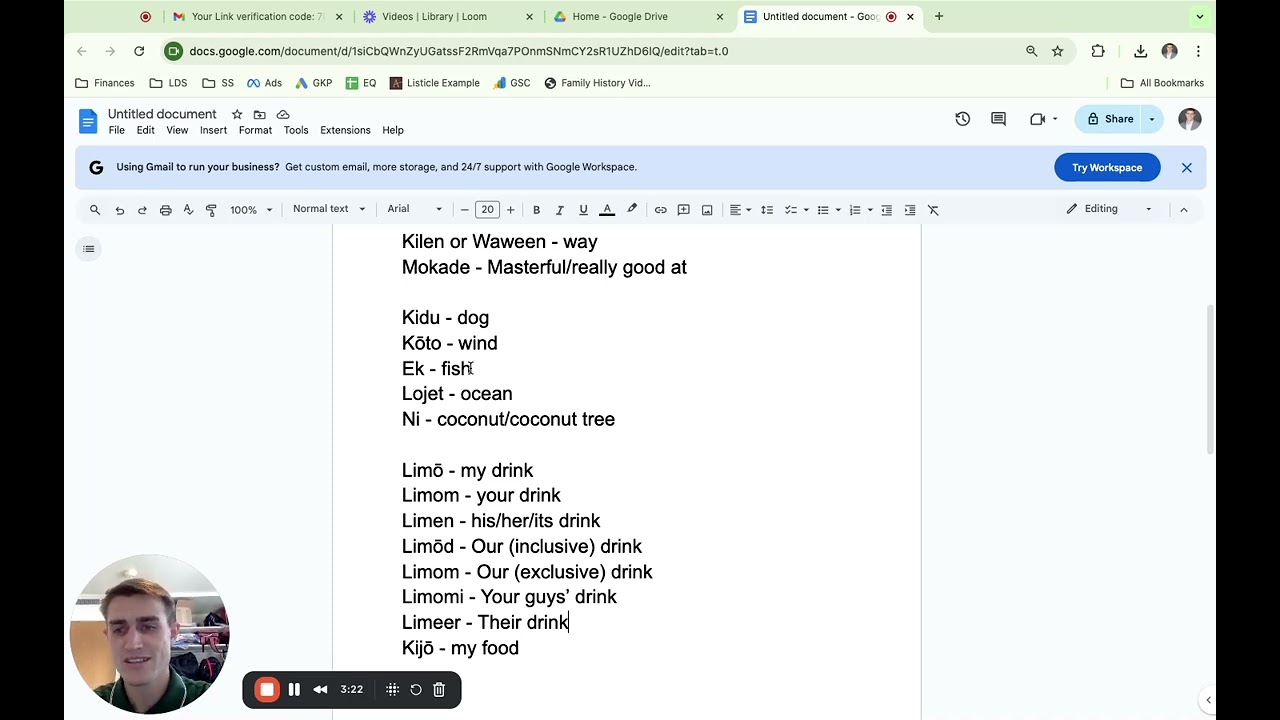
Task: Open the All Bookmarks folder
Action: (1162, 83)
